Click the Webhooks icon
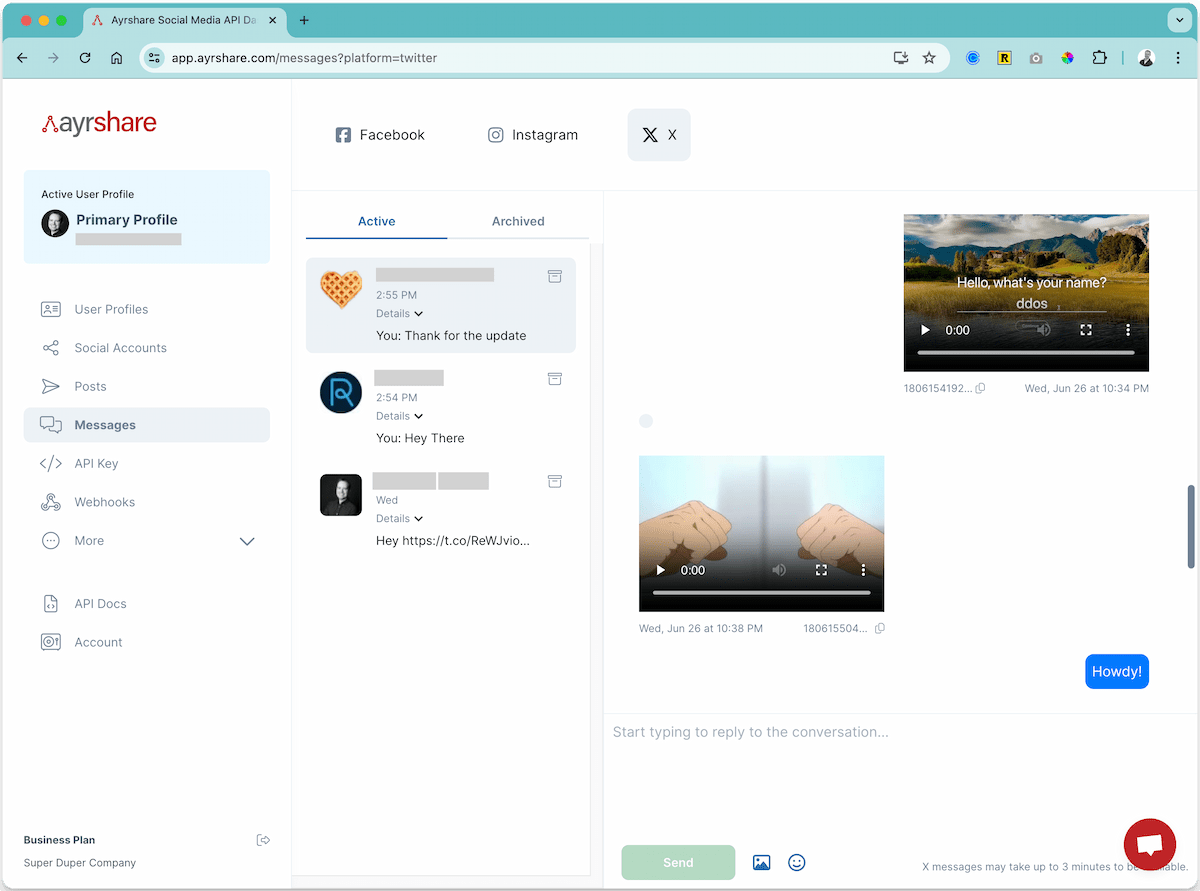Image resolution: width=1200 pixels, height=891 pixels. [x=51, y=502]
